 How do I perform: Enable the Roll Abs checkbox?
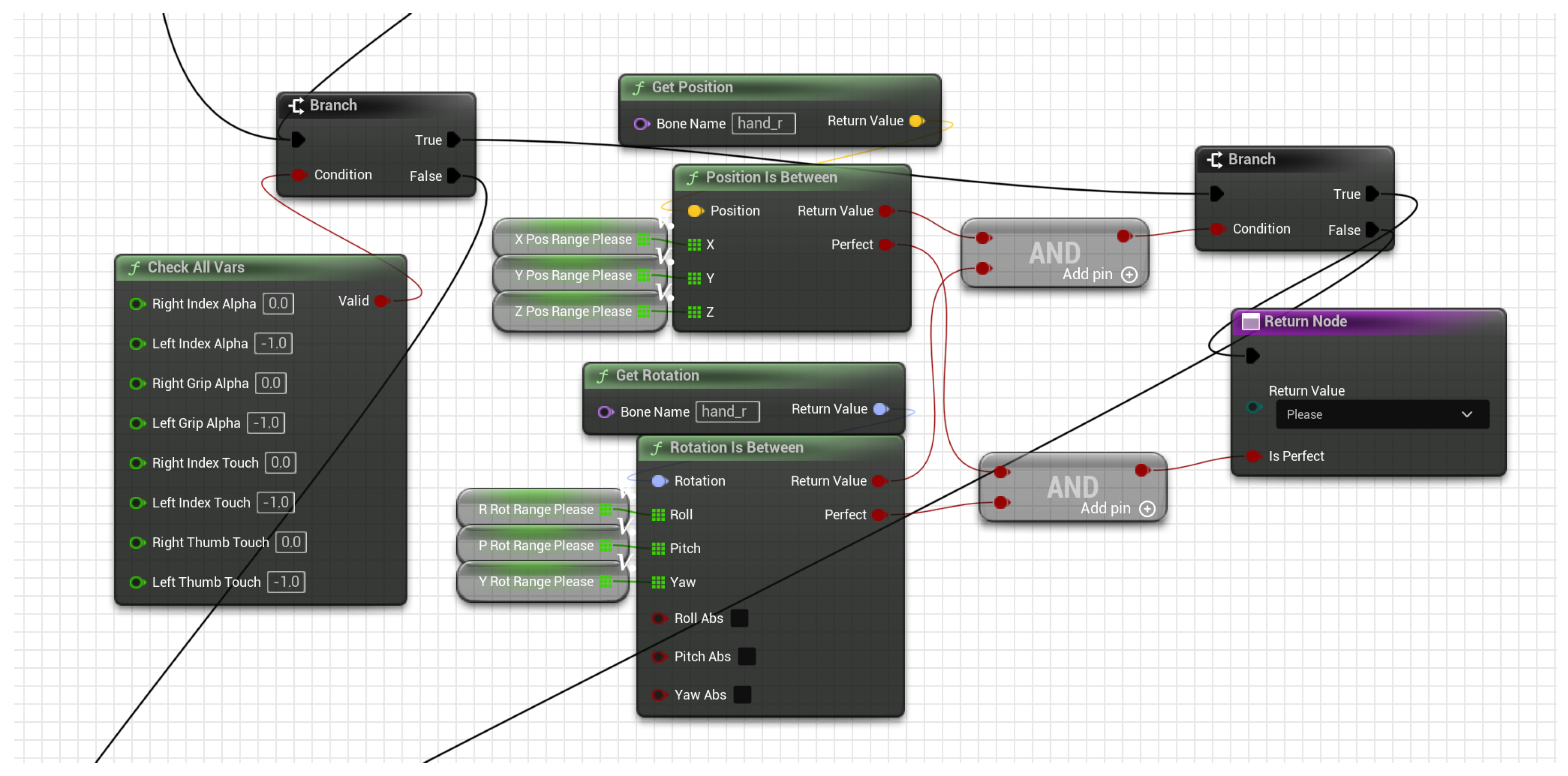(x=739, y=618)
